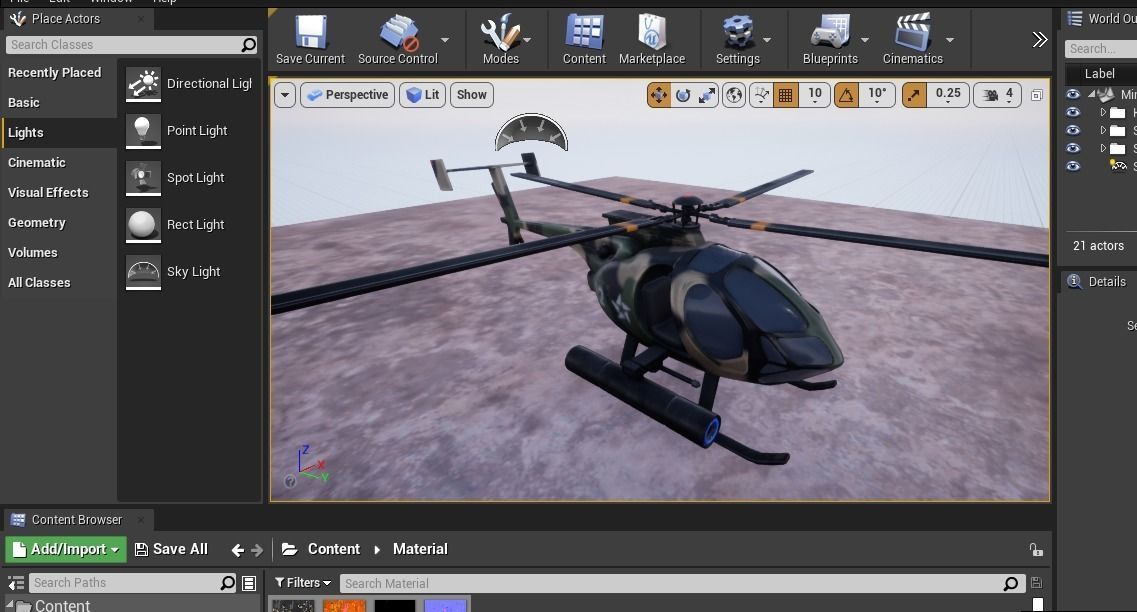Toggle the sources panel icon in Content Browser
1137x612 pixels.
click(16, 583)
